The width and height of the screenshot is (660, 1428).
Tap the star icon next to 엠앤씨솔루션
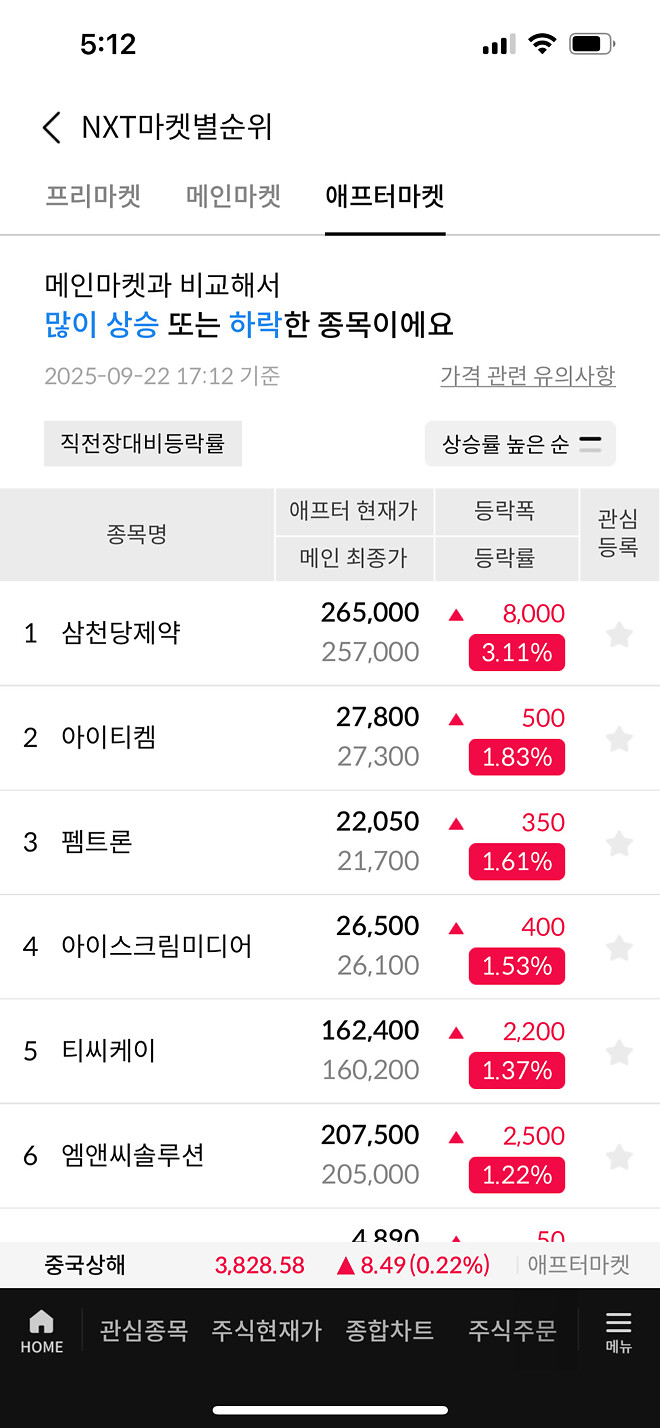click(619, 1156)
